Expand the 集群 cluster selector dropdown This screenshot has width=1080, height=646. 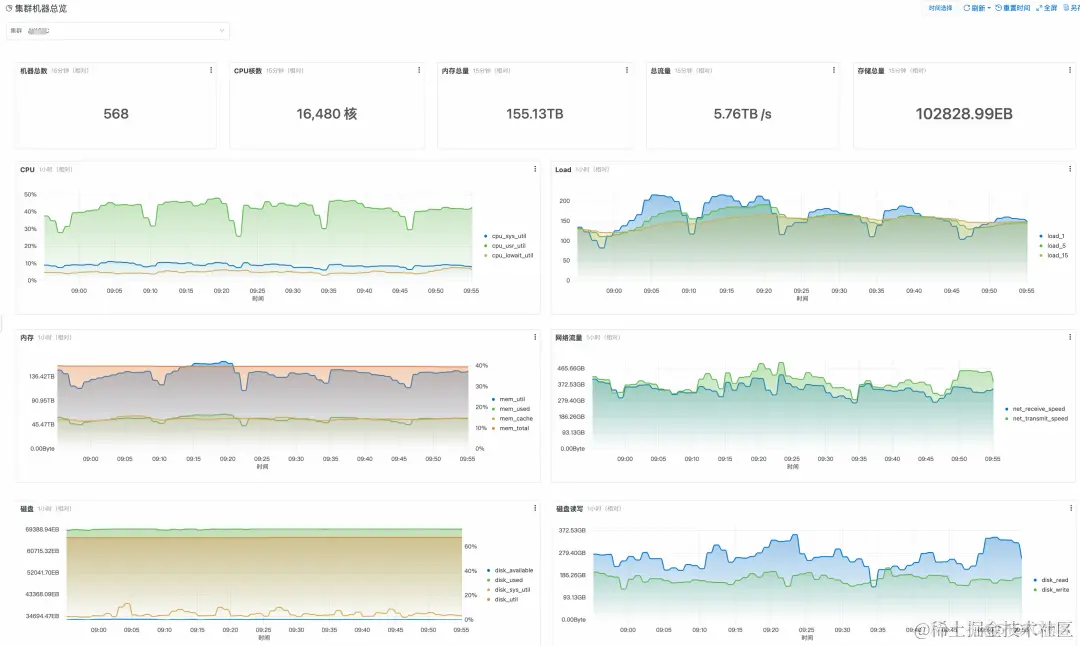point(118,30)
